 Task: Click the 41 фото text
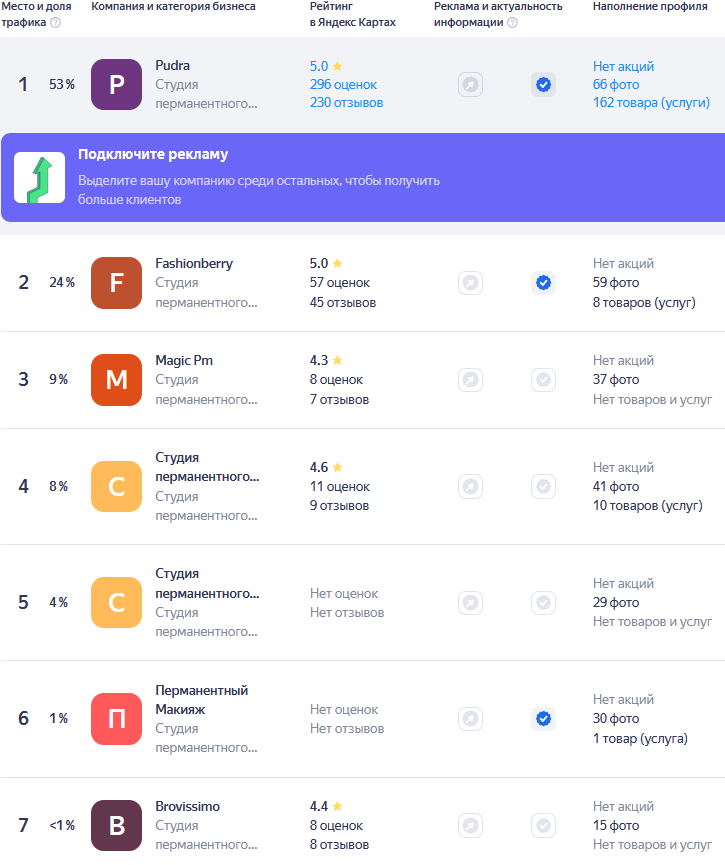tap(616, 487)
